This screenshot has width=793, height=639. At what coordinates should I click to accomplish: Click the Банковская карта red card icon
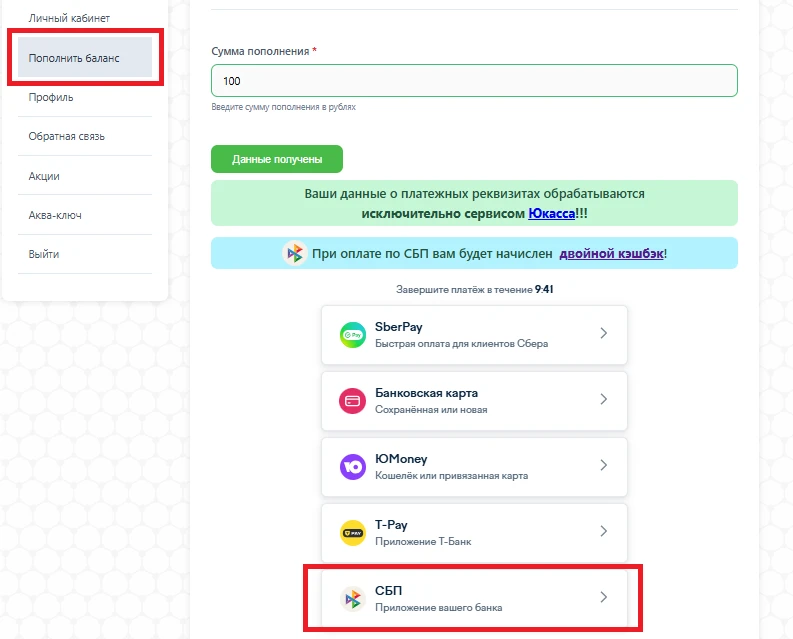tap(353, 401)
